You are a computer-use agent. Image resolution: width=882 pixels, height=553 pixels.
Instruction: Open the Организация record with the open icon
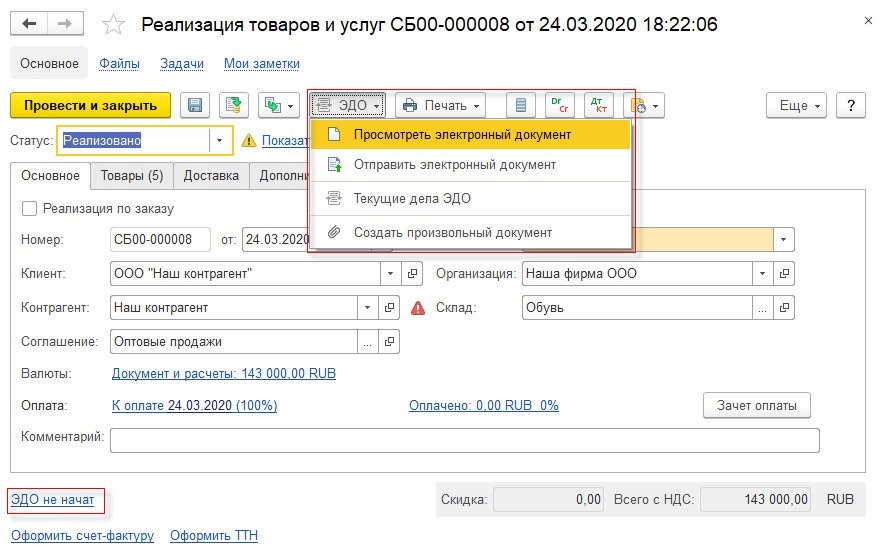(x=784, y=274)
